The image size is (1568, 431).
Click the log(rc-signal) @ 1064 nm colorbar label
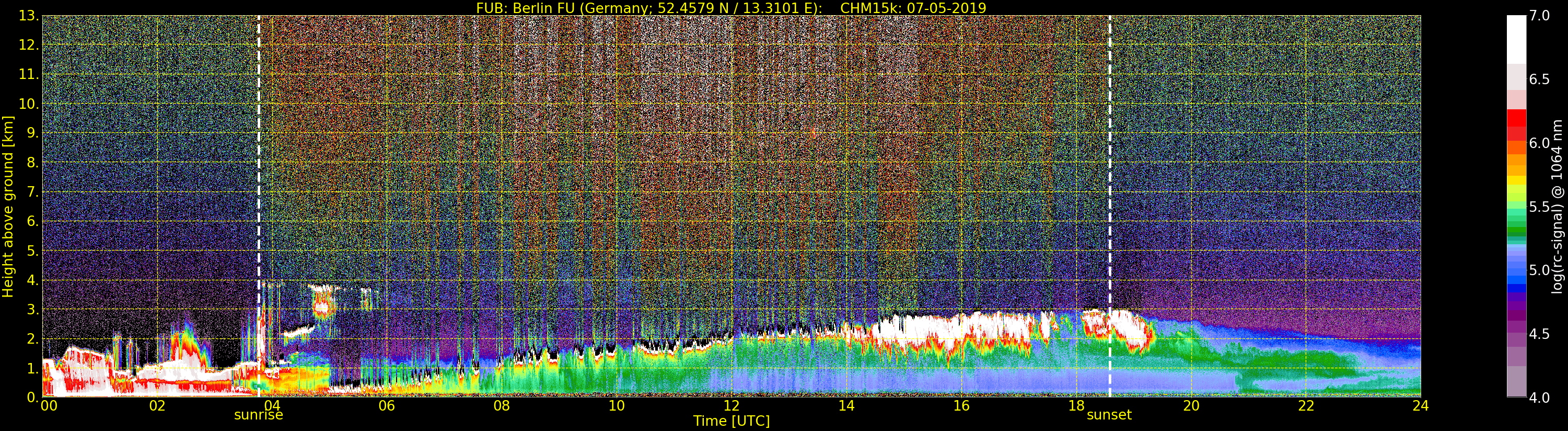[1557, 206]
